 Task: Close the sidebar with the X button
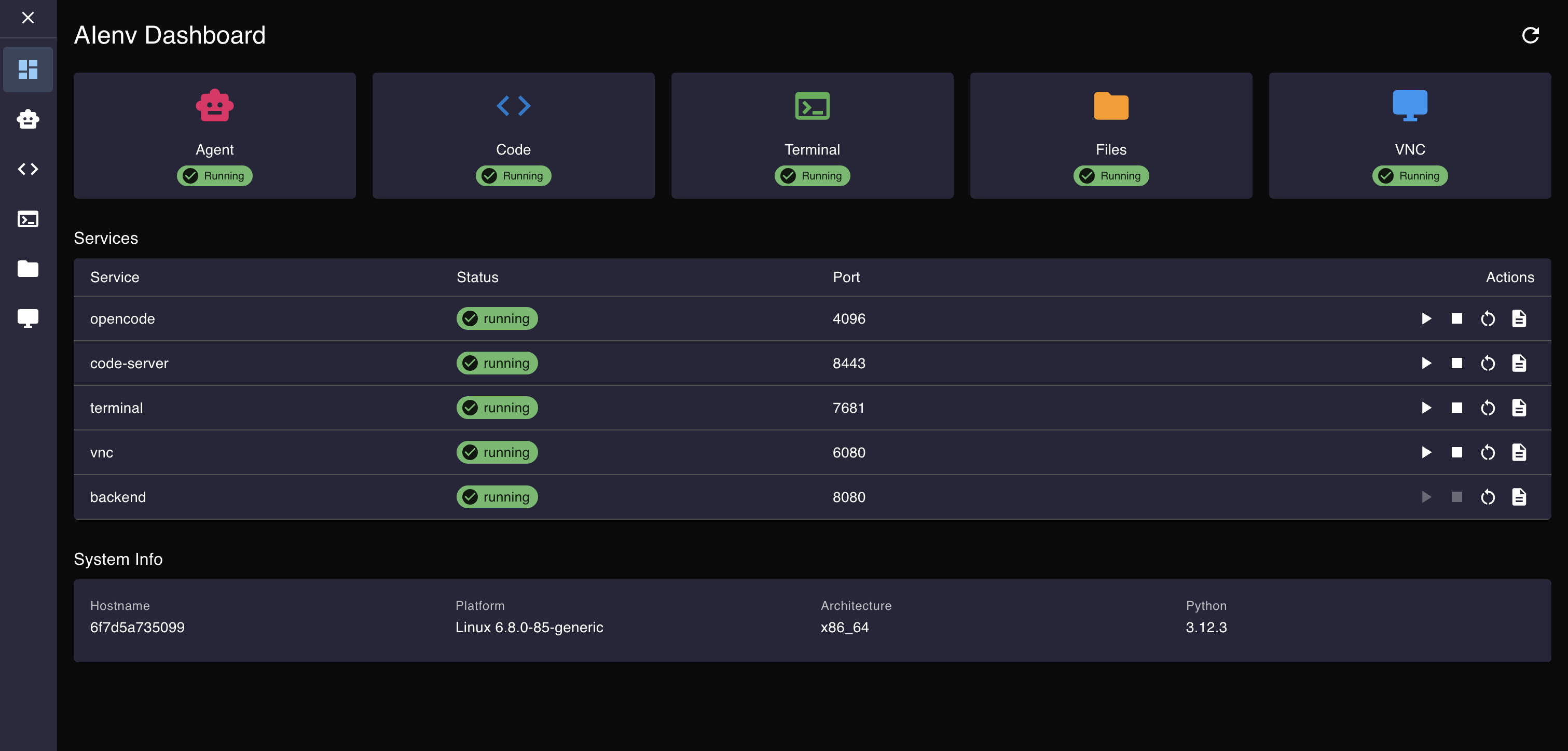click(x=28, y=18)
